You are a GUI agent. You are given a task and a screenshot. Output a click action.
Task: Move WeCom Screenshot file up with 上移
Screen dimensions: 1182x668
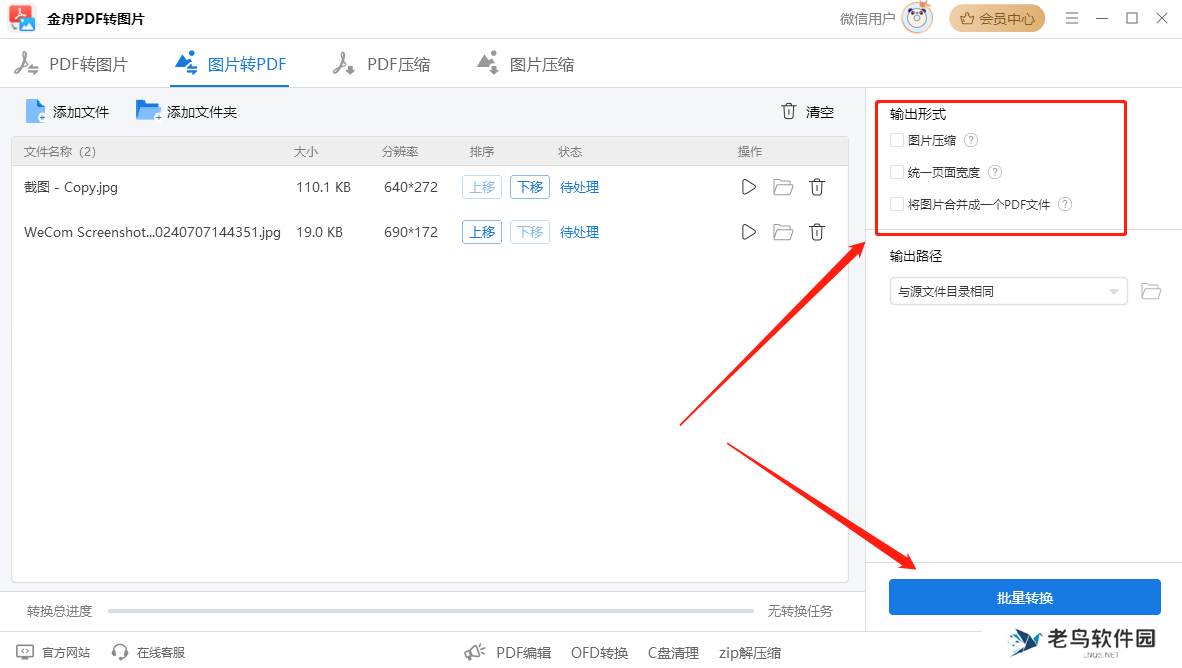point(481,232)
